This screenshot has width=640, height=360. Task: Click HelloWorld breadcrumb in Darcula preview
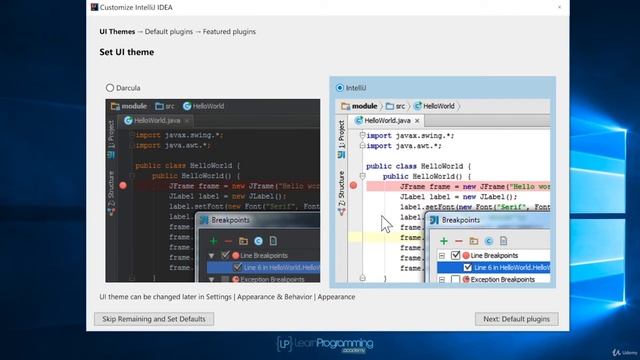click(203, 106)
